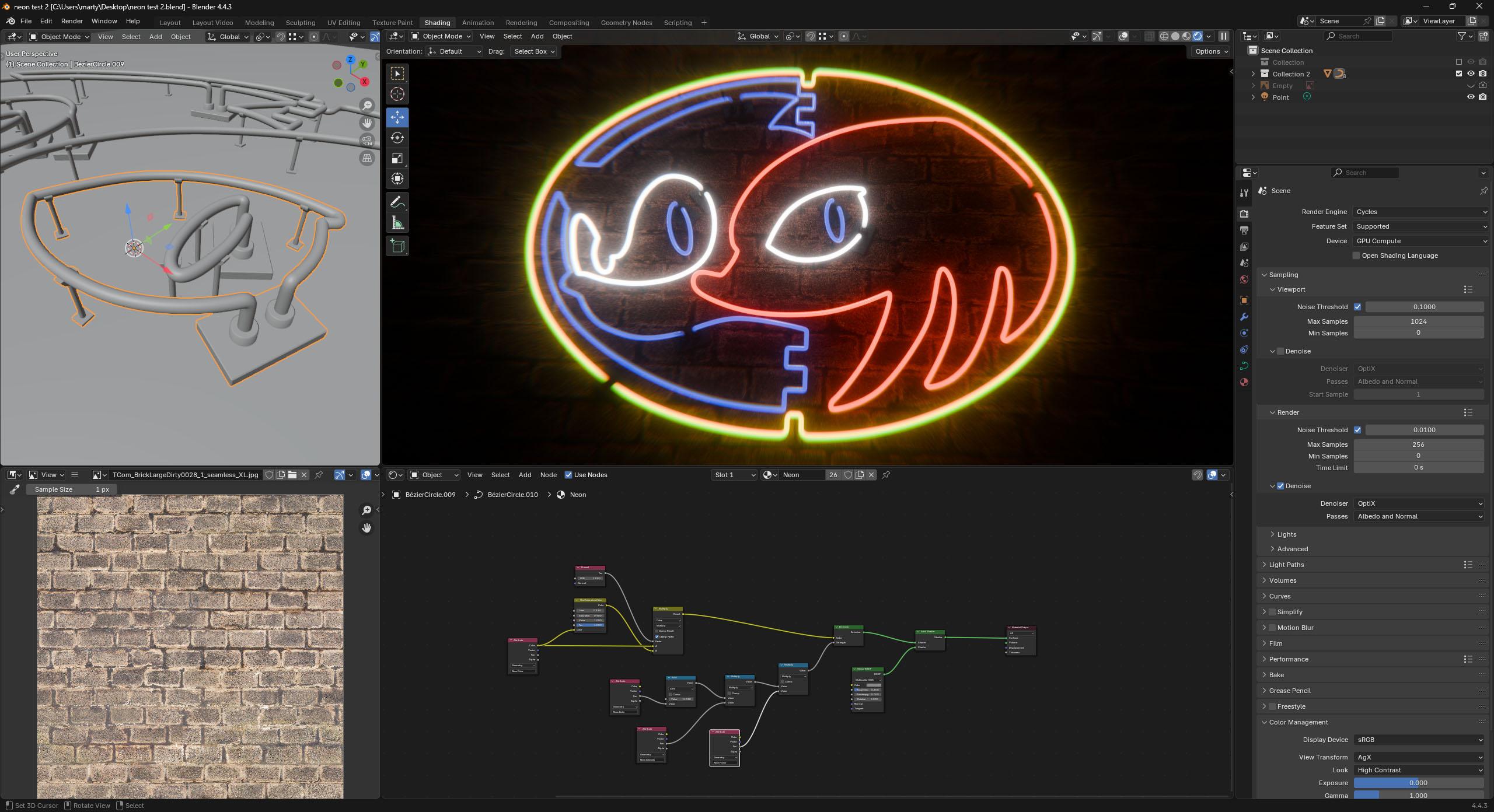Enable the Motion Blur checkbox

point(1272,628)
